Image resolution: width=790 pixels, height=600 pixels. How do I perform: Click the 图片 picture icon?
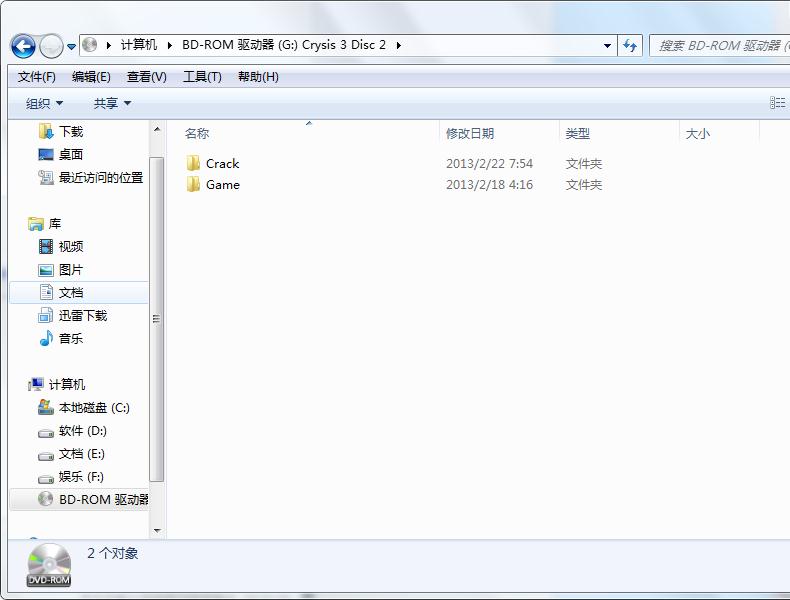pos(46,270)
